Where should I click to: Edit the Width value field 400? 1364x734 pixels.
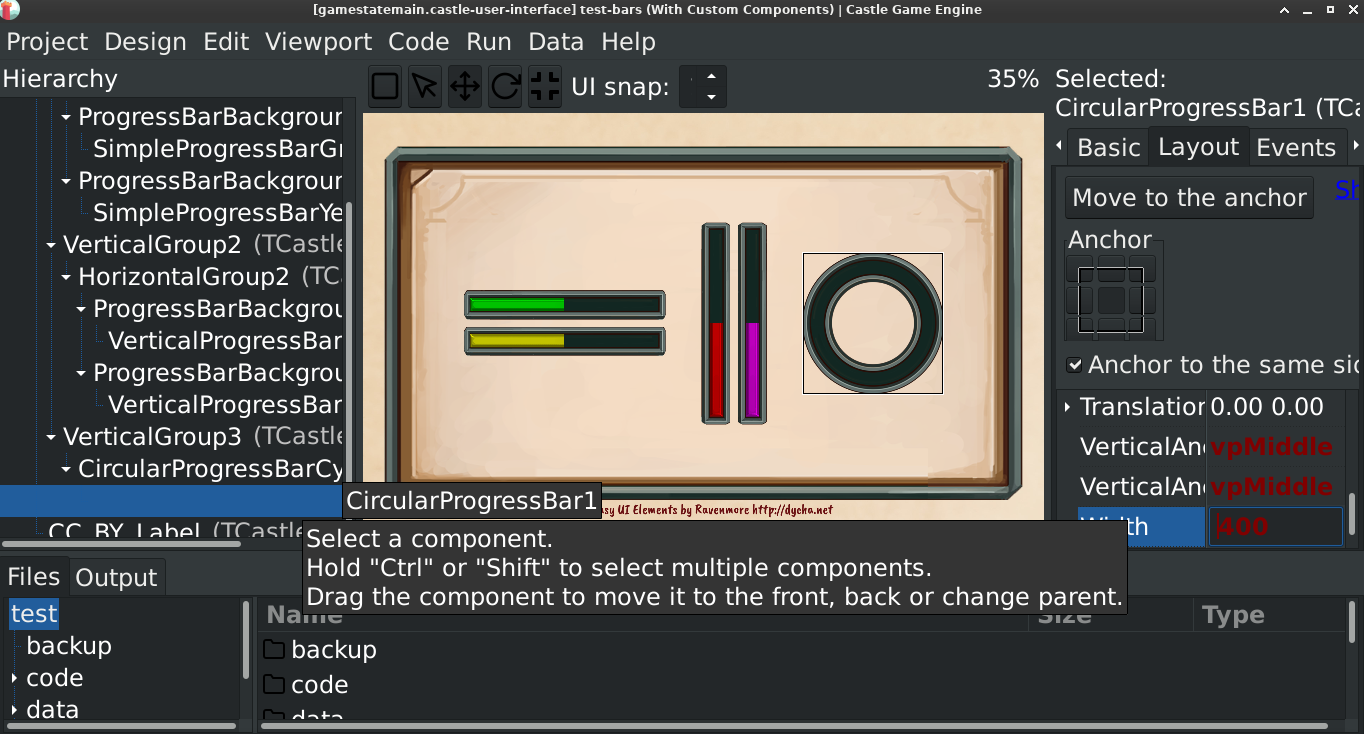click(x=1275, y=527)
